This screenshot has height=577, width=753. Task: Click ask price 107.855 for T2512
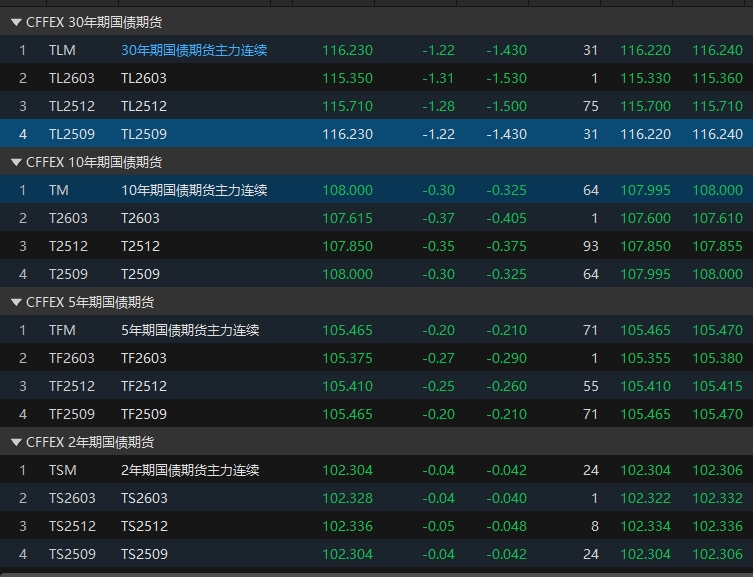click(x=717, y=246)
